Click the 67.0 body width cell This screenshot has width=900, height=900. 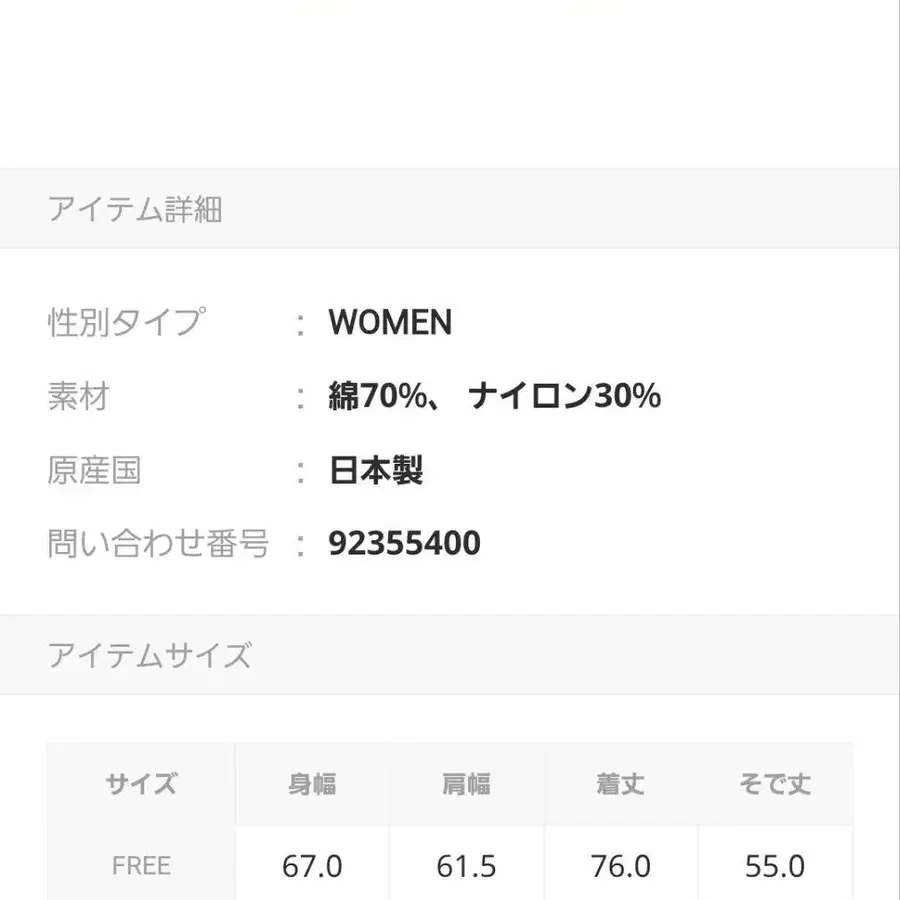(312, 865)
